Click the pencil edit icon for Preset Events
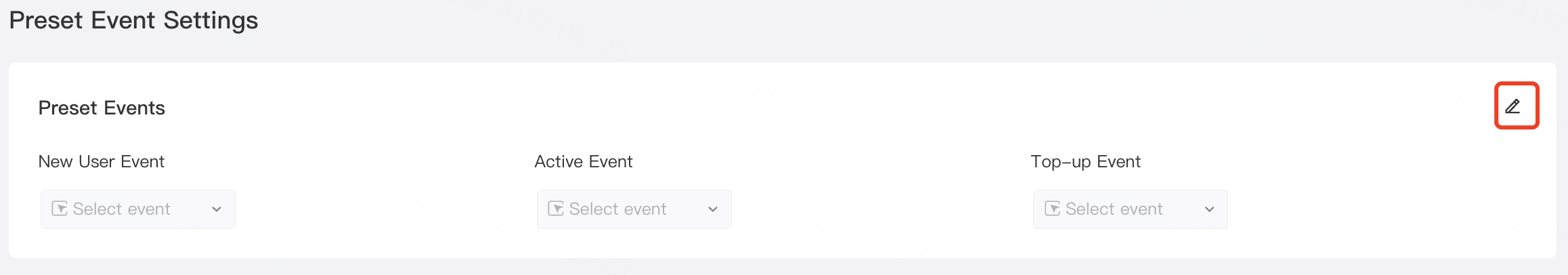Viewport: 1568px width, 275px height. (x=1512, y=106)
